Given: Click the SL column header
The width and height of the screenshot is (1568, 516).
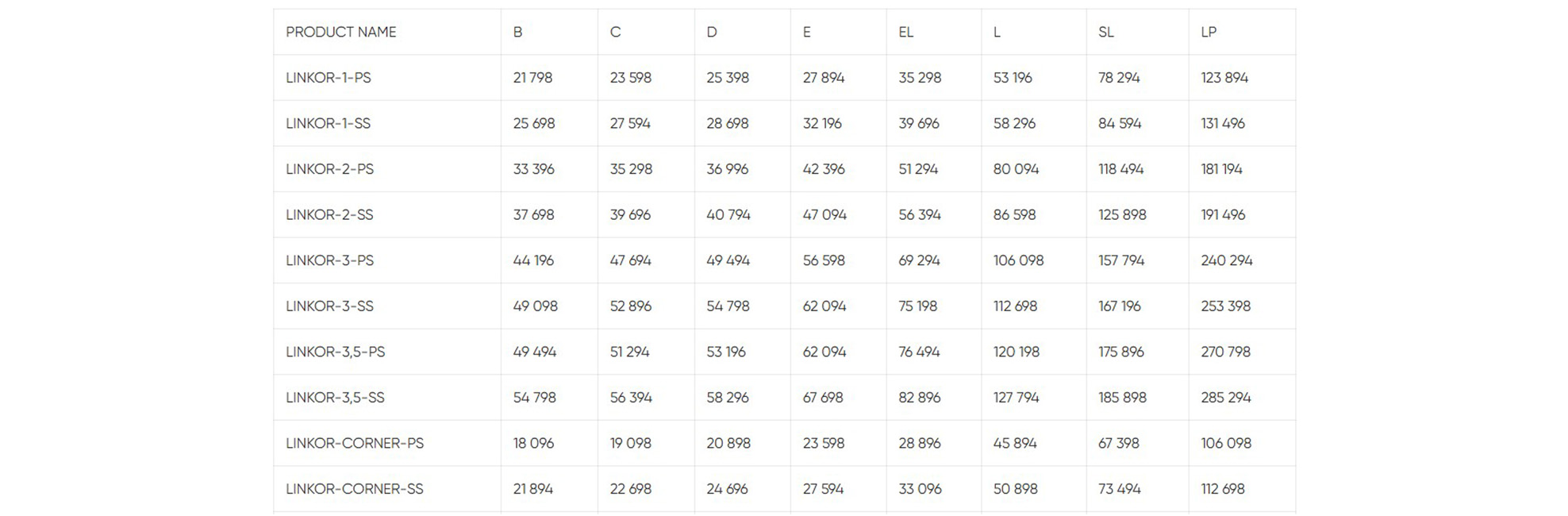Looking at the screenshot, I should coord(1105,32).
